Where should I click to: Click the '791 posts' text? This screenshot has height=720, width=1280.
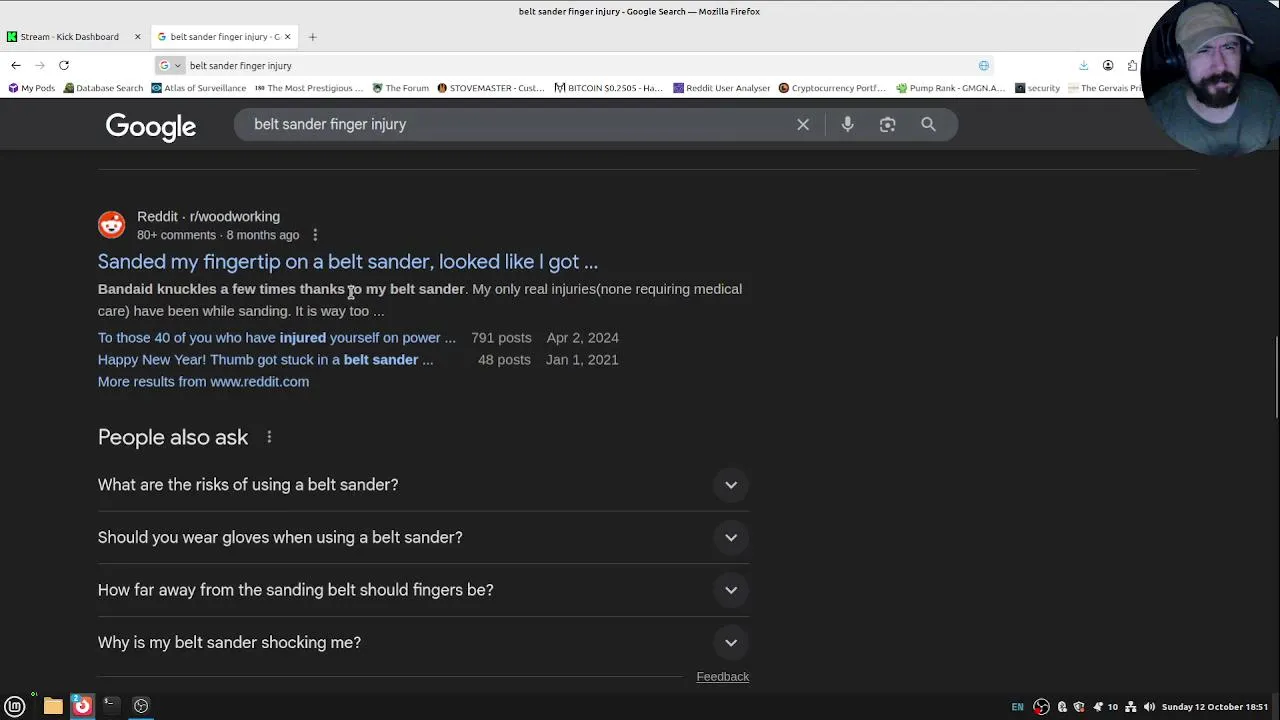point(501,338)
